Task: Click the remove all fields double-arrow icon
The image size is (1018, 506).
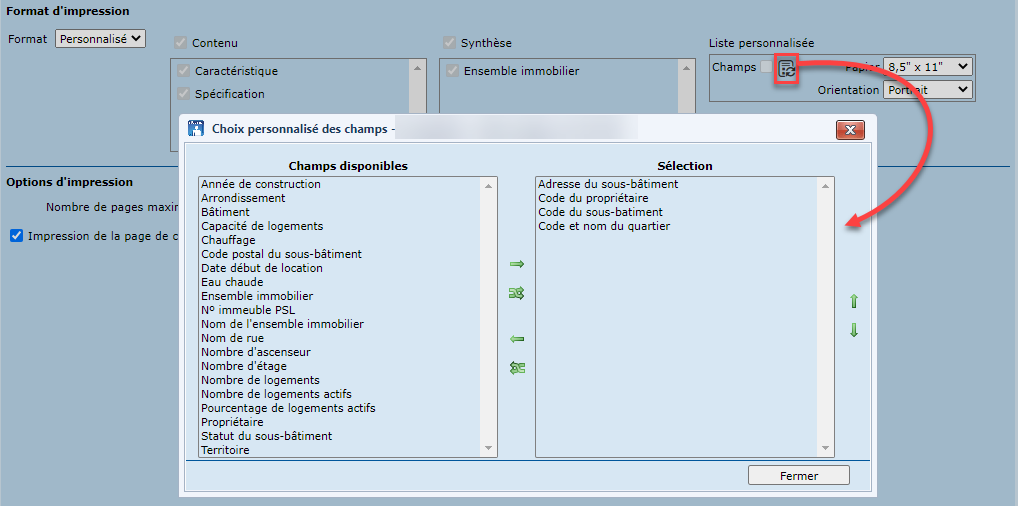Action: pyautogui.click(x=517, y=367)
